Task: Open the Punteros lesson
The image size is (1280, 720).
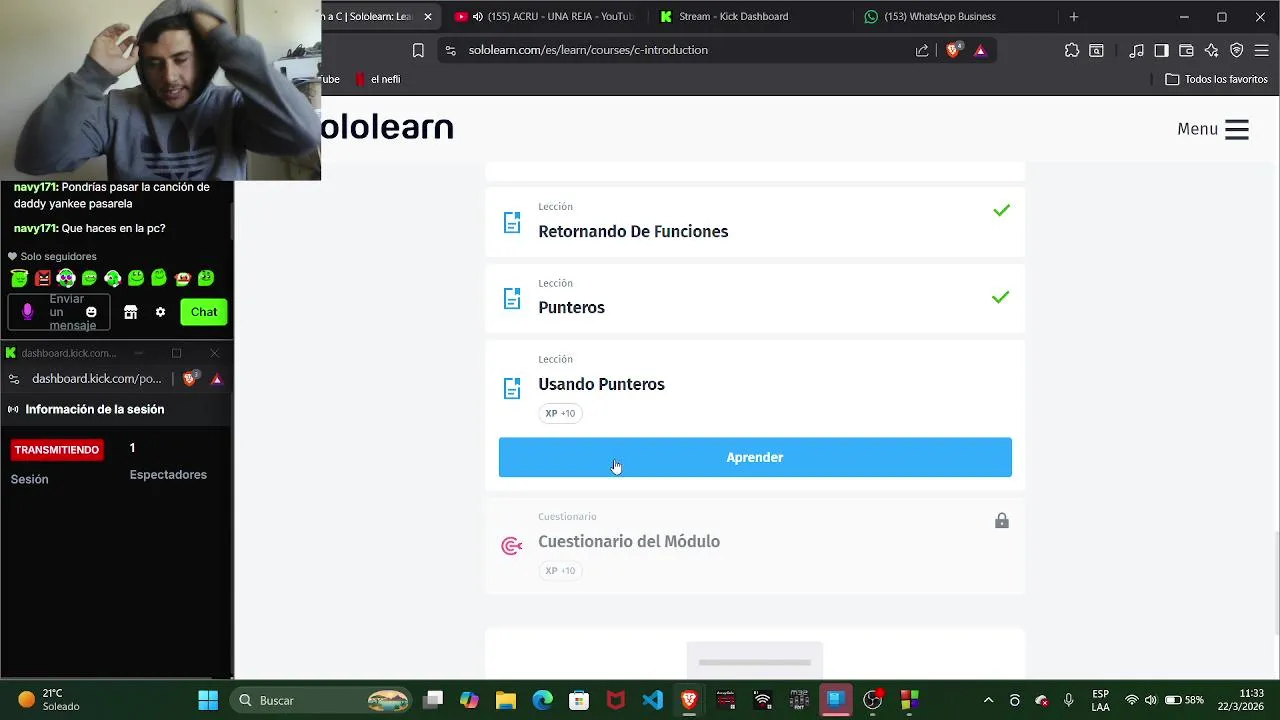Action: [x=755, y=298]
